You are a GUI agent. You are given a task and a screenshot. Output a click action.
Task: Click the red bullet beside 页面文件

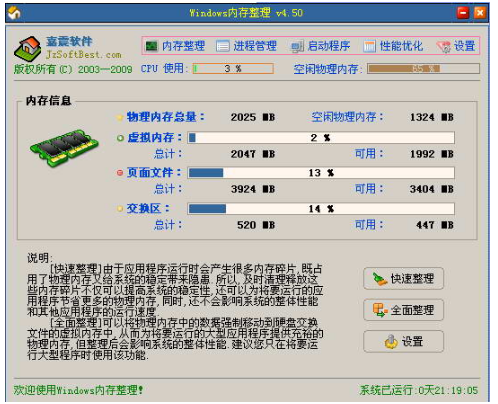point(120,173)
